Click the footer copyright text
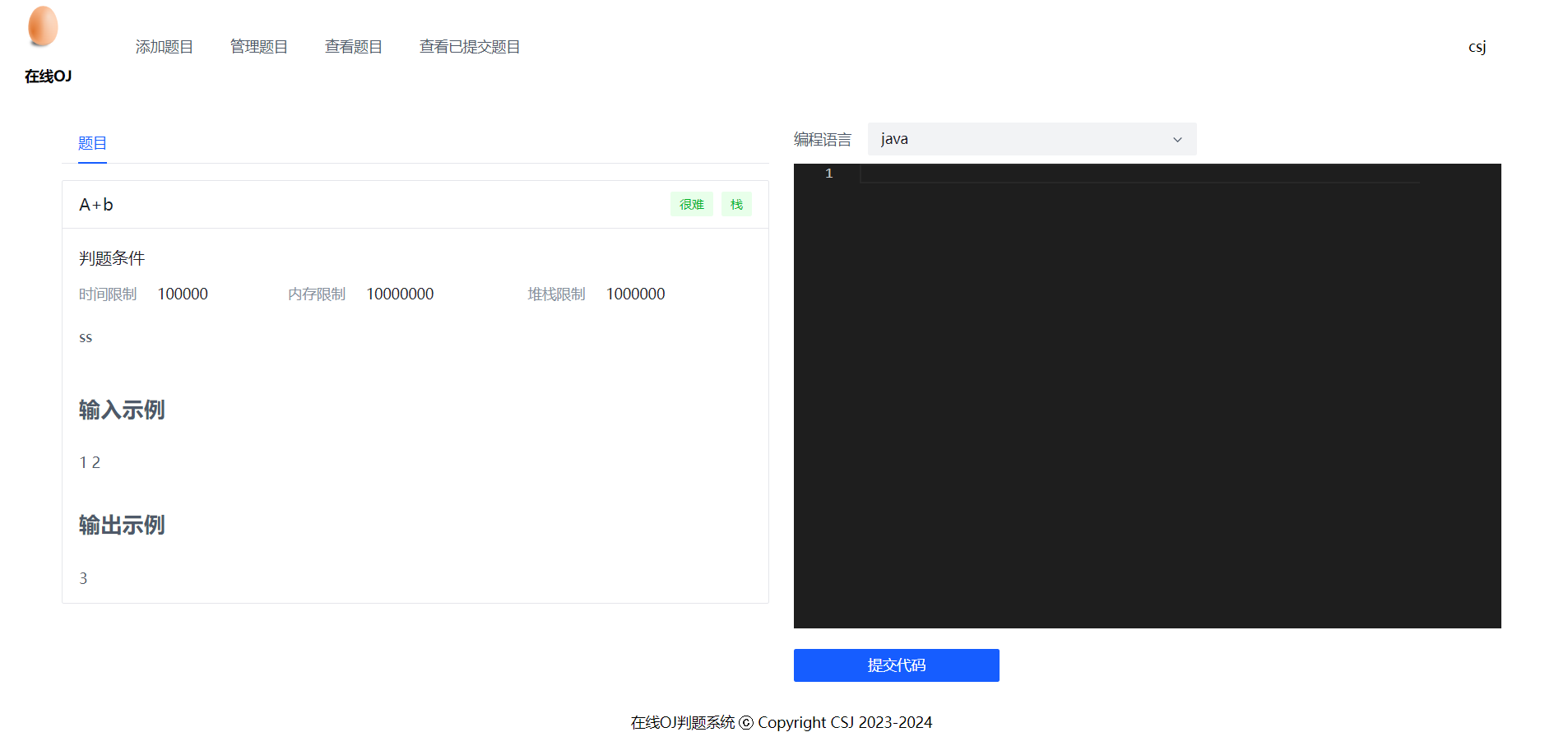Screen dimensions: 1568x746 [782, 722]
